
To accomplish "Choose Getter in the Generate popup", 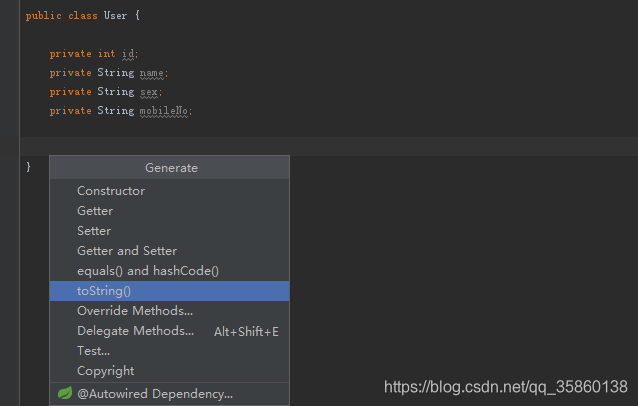I will (169, 211).
